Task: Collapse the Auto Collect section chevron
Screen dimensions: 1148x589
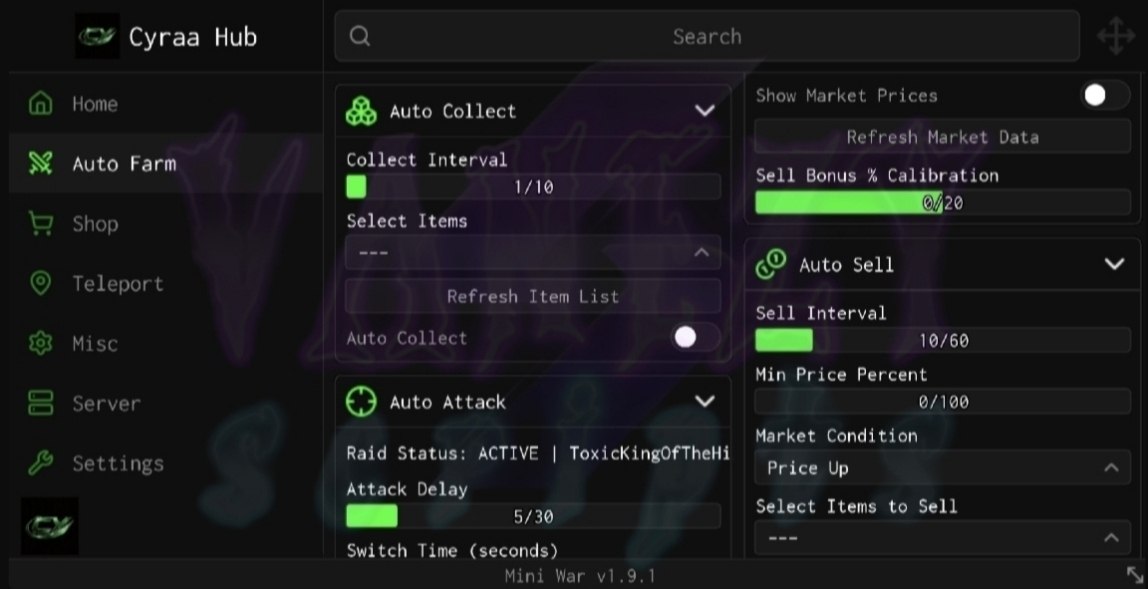Action: pyautogui.click(x=704, y=111)
